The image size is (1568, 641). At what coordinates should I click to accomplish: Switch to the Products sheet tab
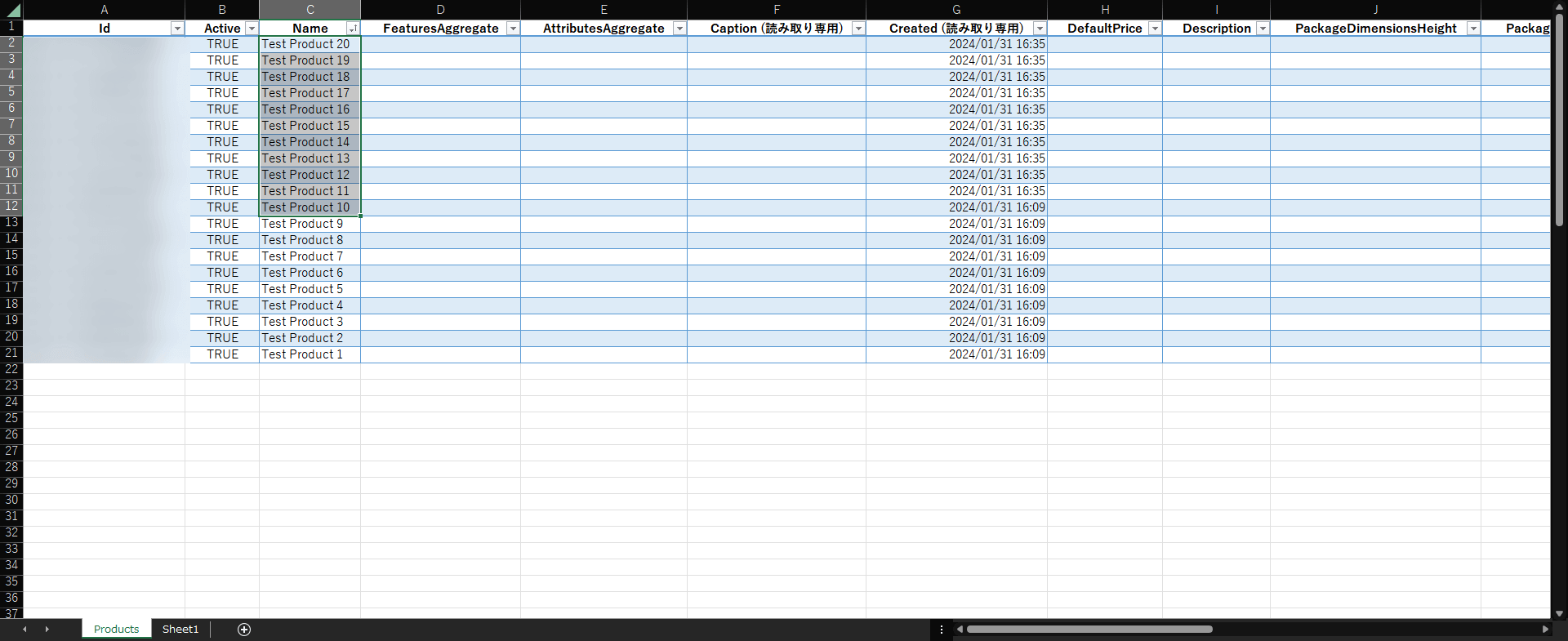coord(116,629)
